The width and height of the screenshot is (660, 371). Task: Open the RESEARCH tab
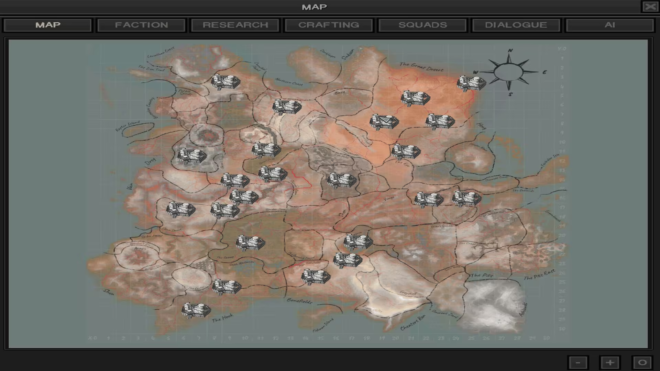[235, 25]
